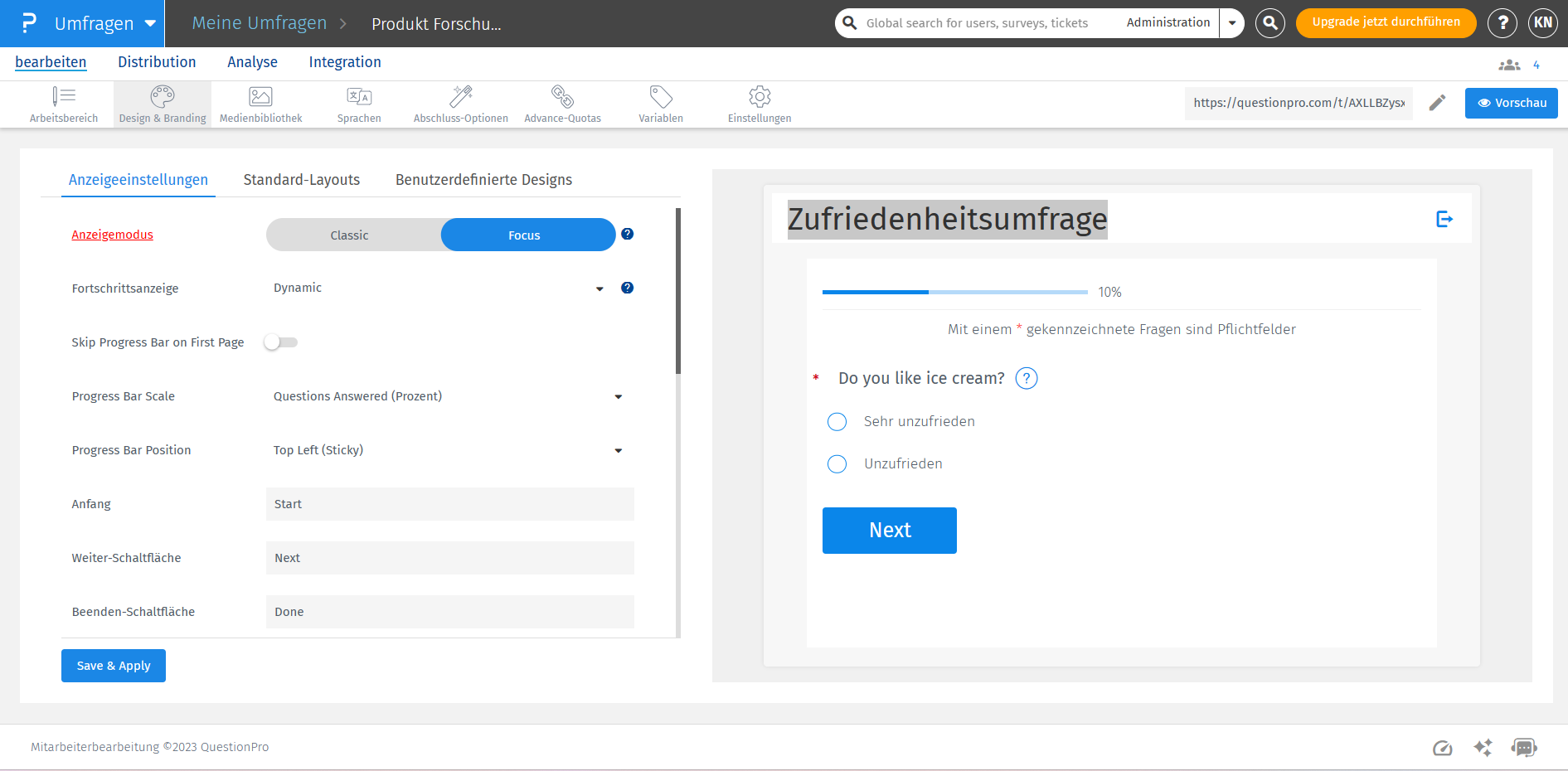
Task: Go to the bearbeiten tab
Action: tap(51, 62)
